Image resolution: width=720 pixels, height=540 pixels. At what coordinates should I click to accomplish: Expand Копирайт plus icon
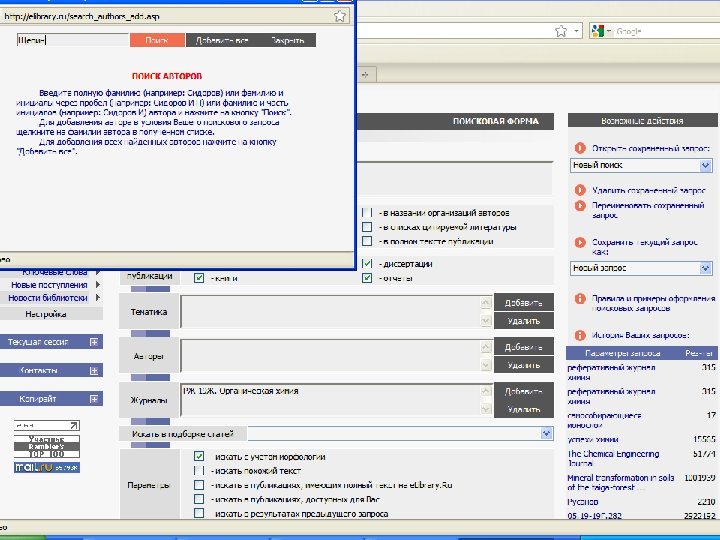click(94, 399)
